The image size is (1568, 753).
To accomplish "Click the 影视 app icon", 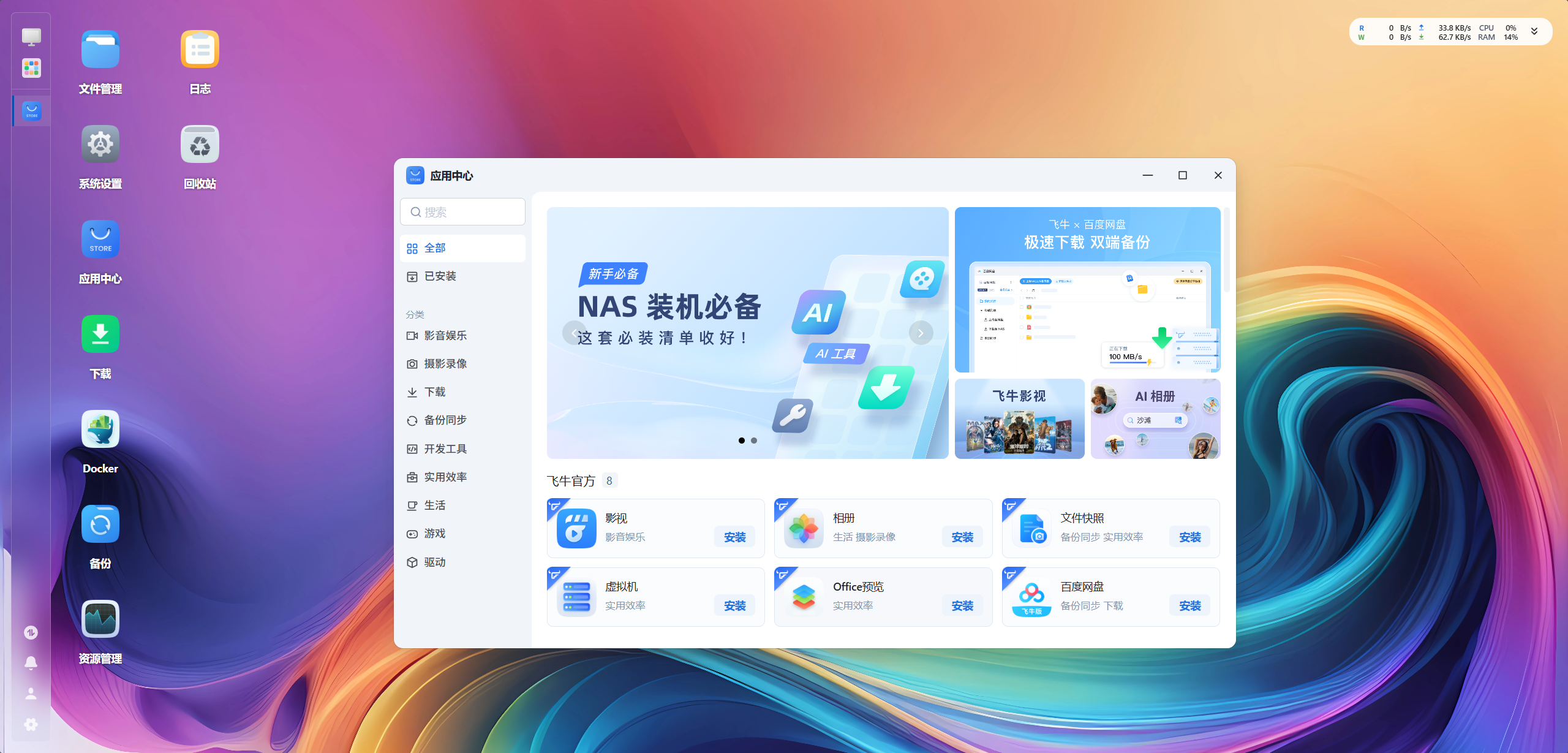I will tap(576, 528).
